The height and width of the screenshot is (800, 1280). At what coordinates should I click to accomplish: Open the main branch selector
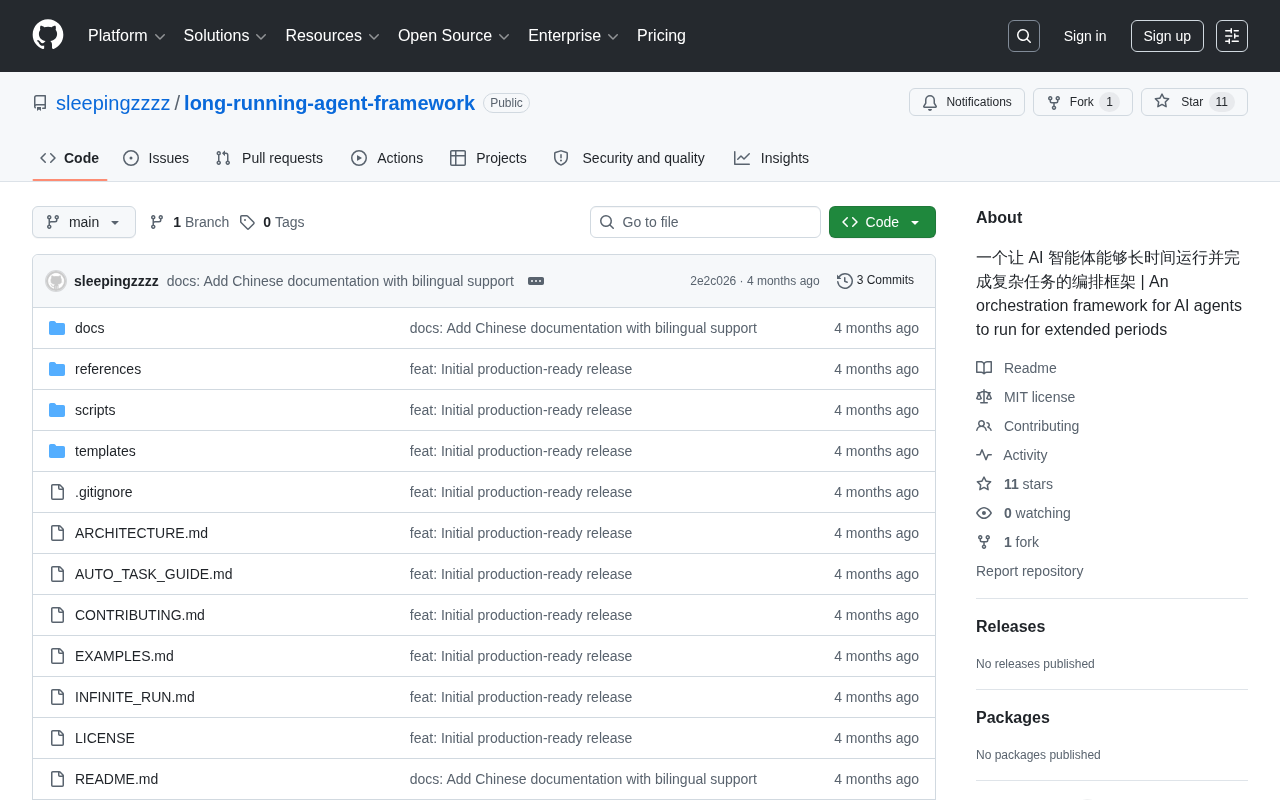pos(84,222)
